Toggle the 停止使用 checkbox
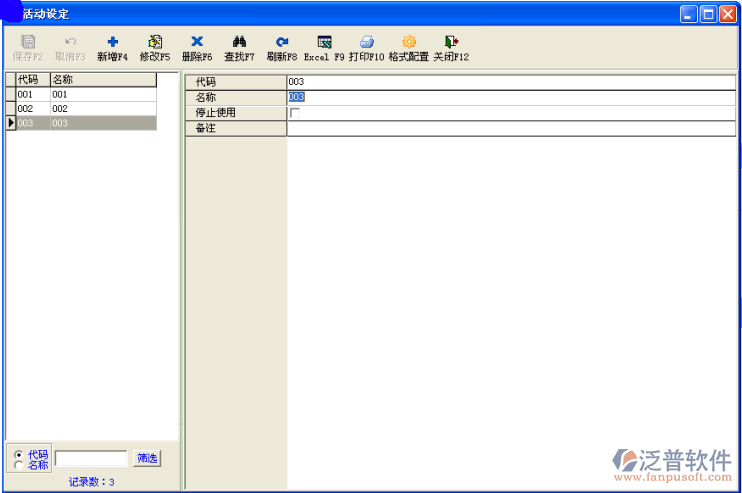 tap(294, 113)
